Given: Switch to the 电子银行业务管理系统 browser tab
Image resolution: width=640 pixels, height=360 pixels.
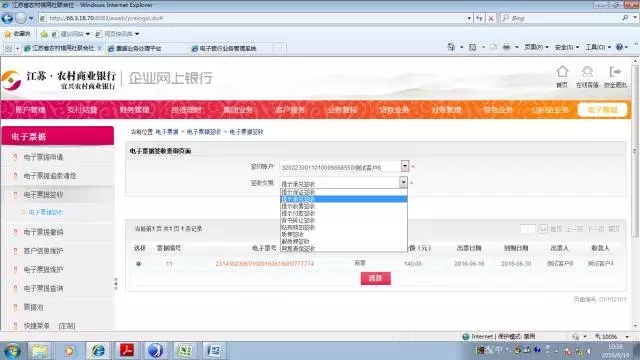Looking at the screenshot, I should 228,49.
